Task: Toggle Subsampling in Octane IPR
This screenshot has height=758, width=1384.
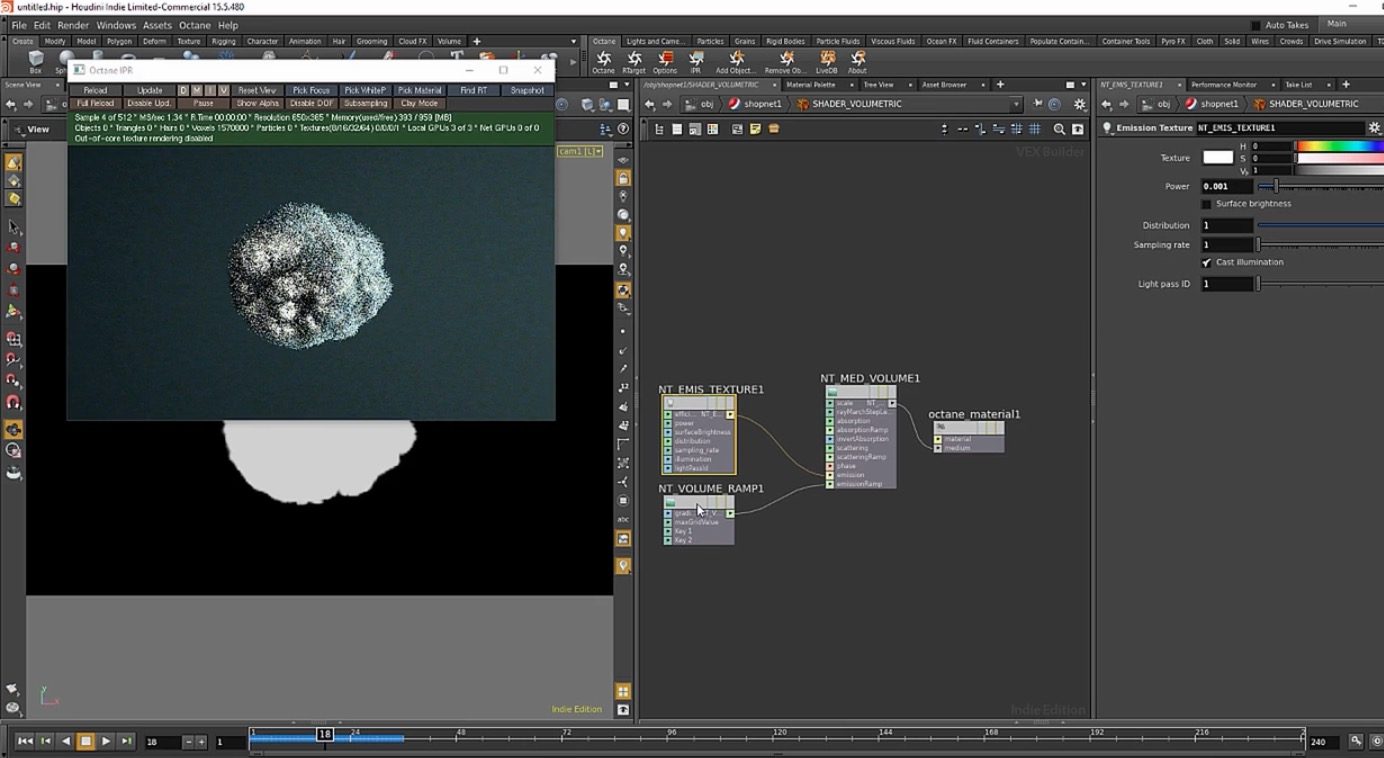Action: click(x=365, y=103)
